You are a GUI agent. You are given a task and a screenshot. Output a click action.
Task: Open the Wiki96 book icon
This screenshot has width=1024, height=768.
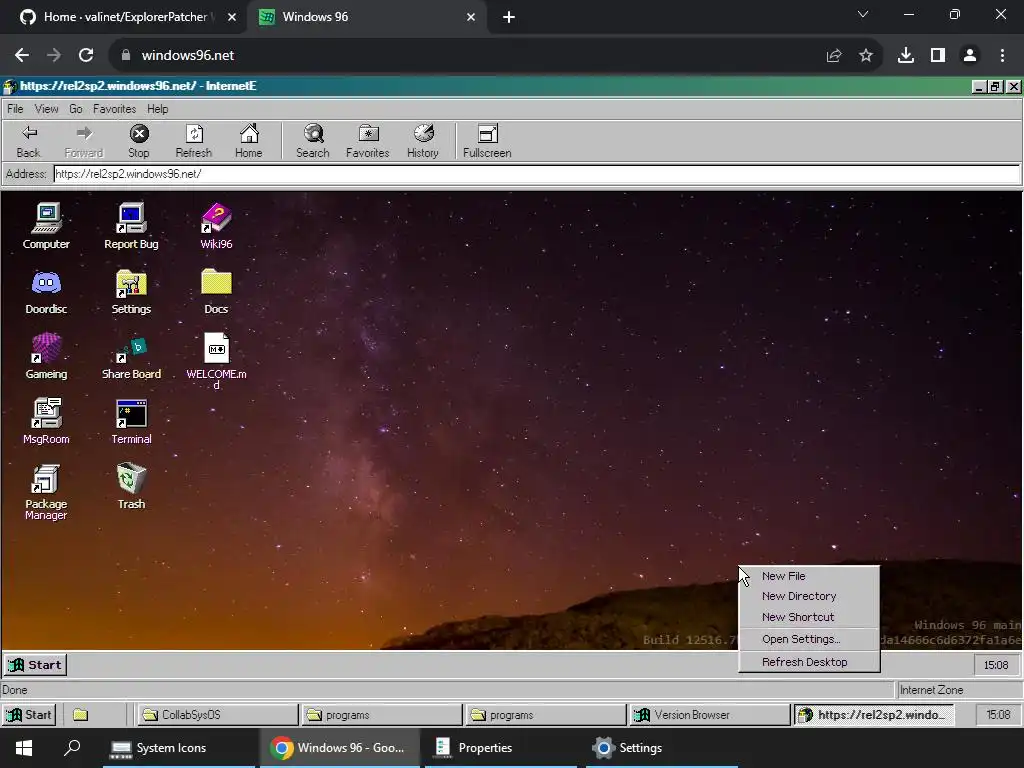coord(216,225)
